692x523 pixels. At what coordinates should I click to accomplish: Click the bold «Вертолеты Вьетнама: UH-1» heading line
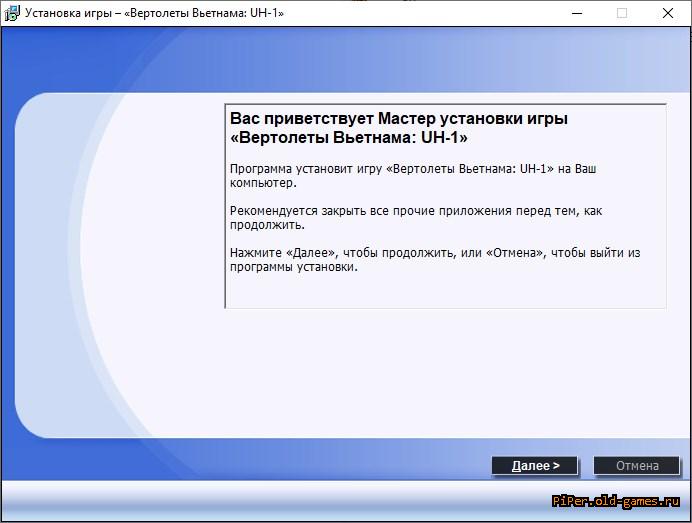349,138
